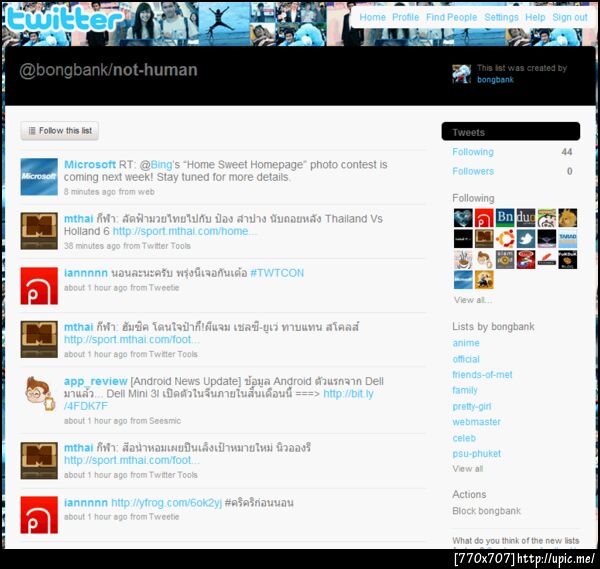Click View all under Following avatars
Image resolution: width=600 pixels, height=569 pixels.
pos(473,300)
